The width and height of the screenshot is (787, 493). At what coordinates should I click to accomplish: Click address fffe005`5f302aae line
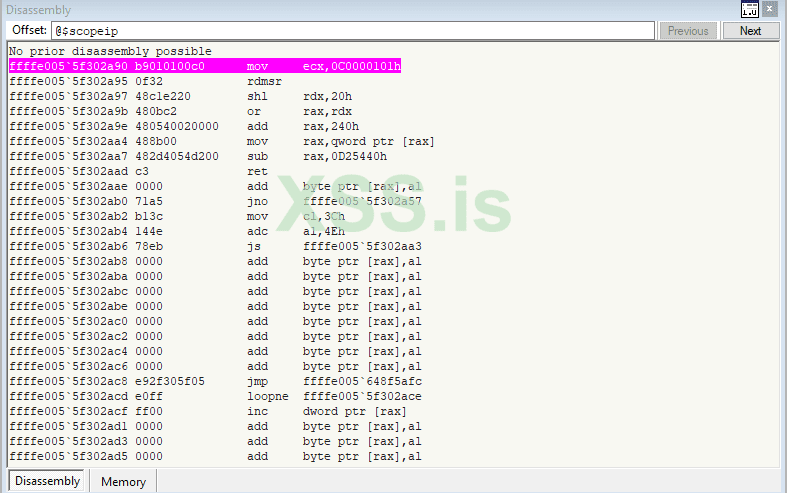click(215, 187)
